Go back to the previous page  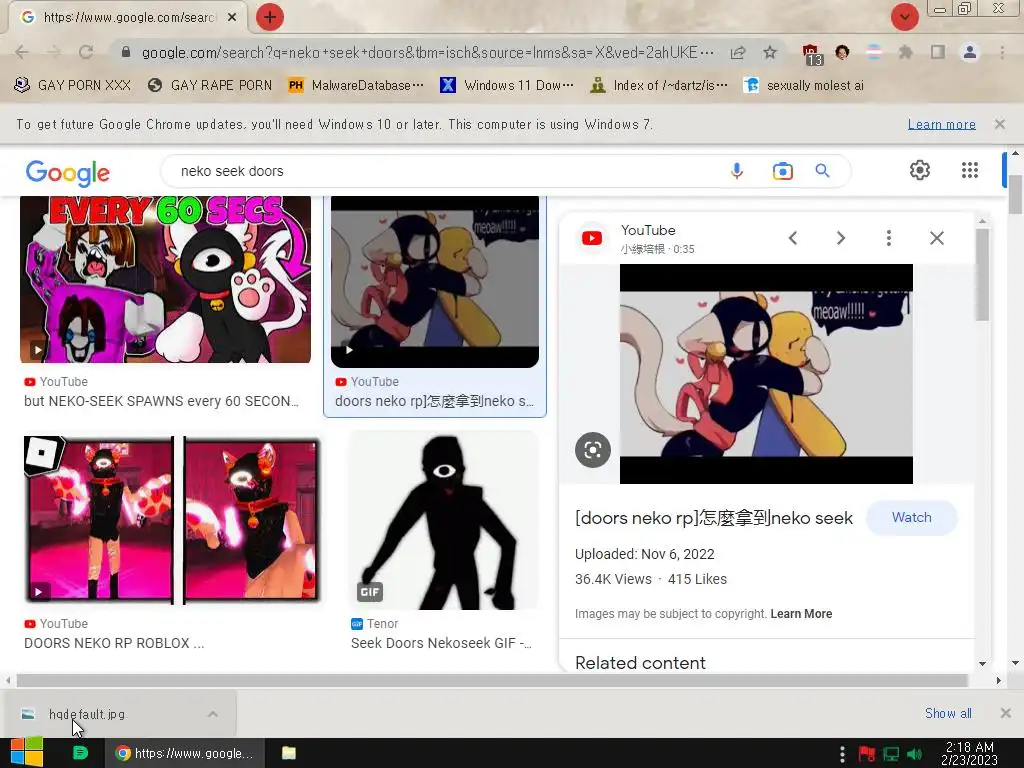(x=22, y=52)
